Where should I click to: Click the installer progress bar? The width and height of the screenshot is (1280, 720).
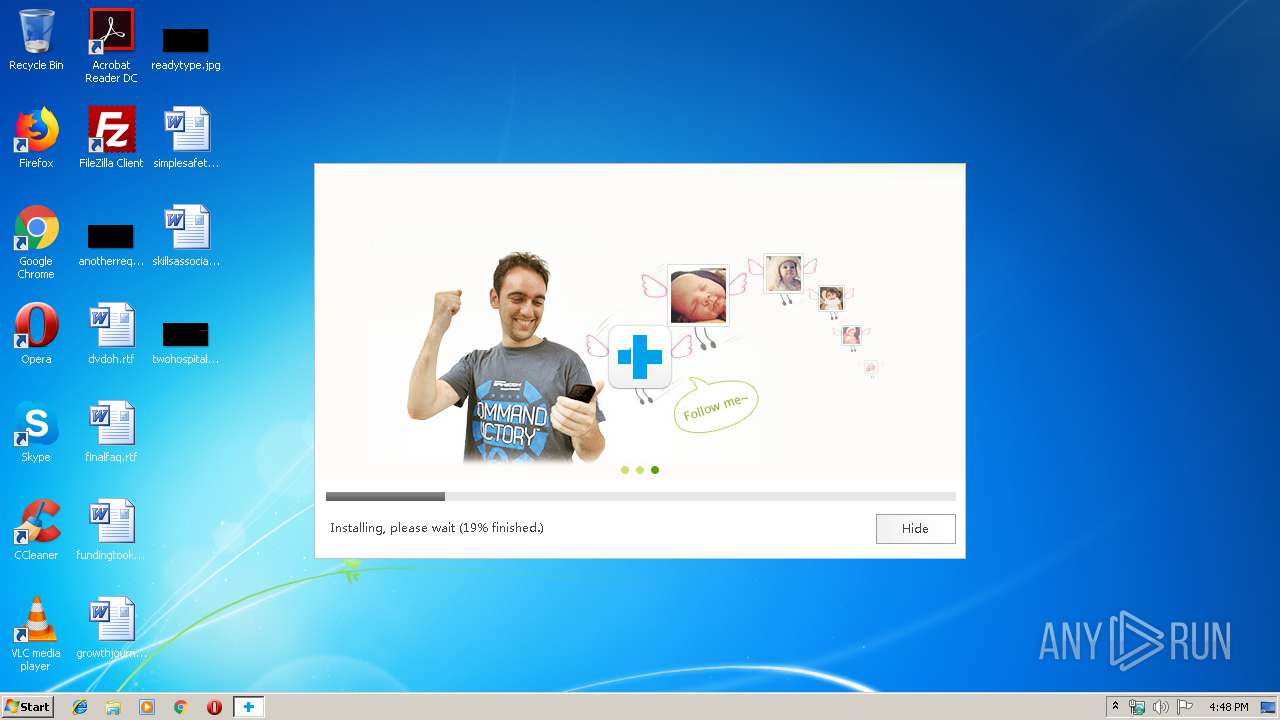pyautogui.click(x=640, y=496)
